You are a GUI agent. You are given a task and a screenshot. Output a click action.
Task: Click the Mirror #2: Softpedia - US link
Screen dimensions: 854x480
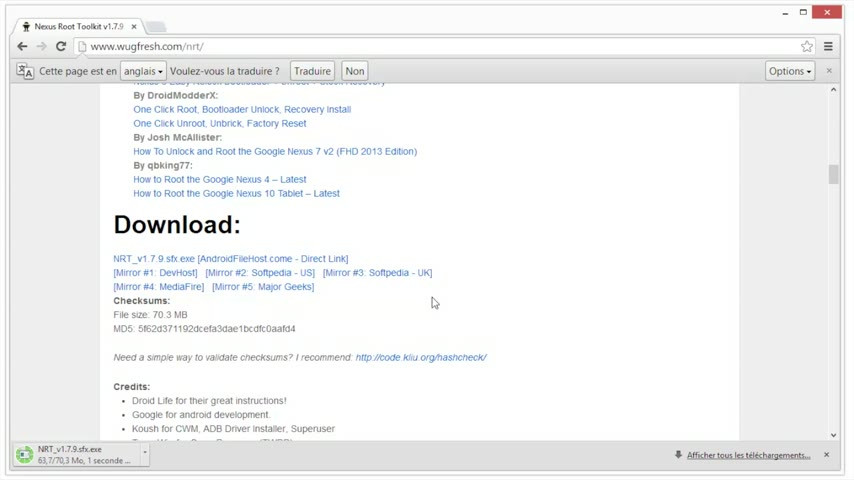pyautogui.click(x=260, y=273)
